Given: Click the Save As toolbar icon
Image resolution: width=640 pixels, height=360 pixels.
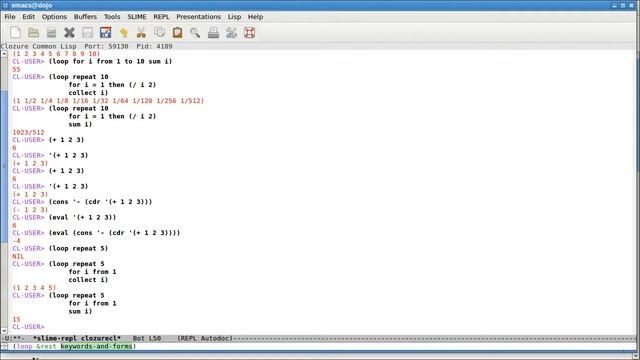Looking at the screenshot, I should pyautogui.click(x=105, y=33).
